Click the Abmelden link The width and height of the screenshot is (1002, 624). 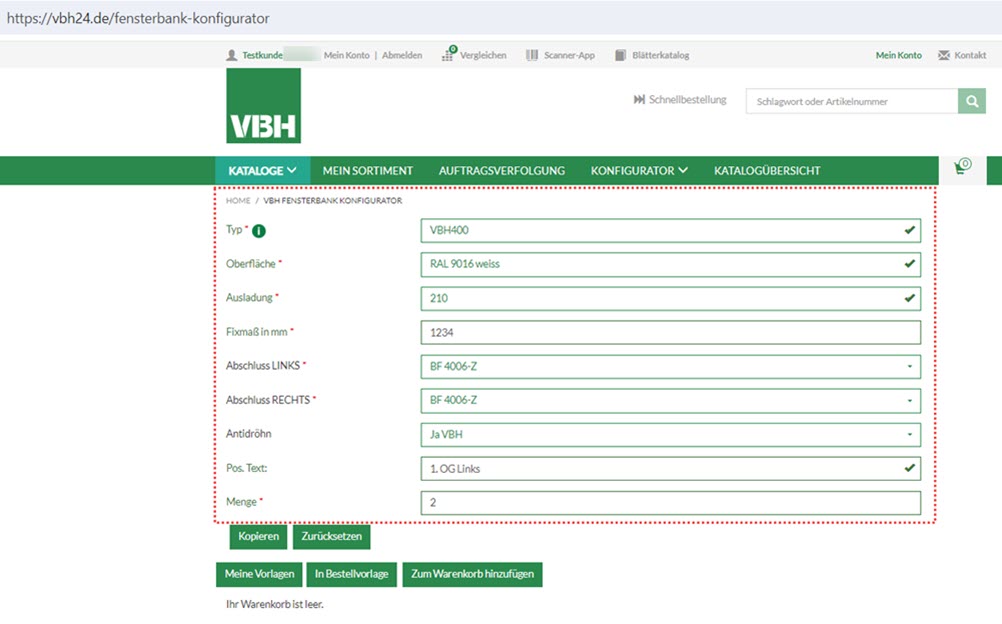402,56
